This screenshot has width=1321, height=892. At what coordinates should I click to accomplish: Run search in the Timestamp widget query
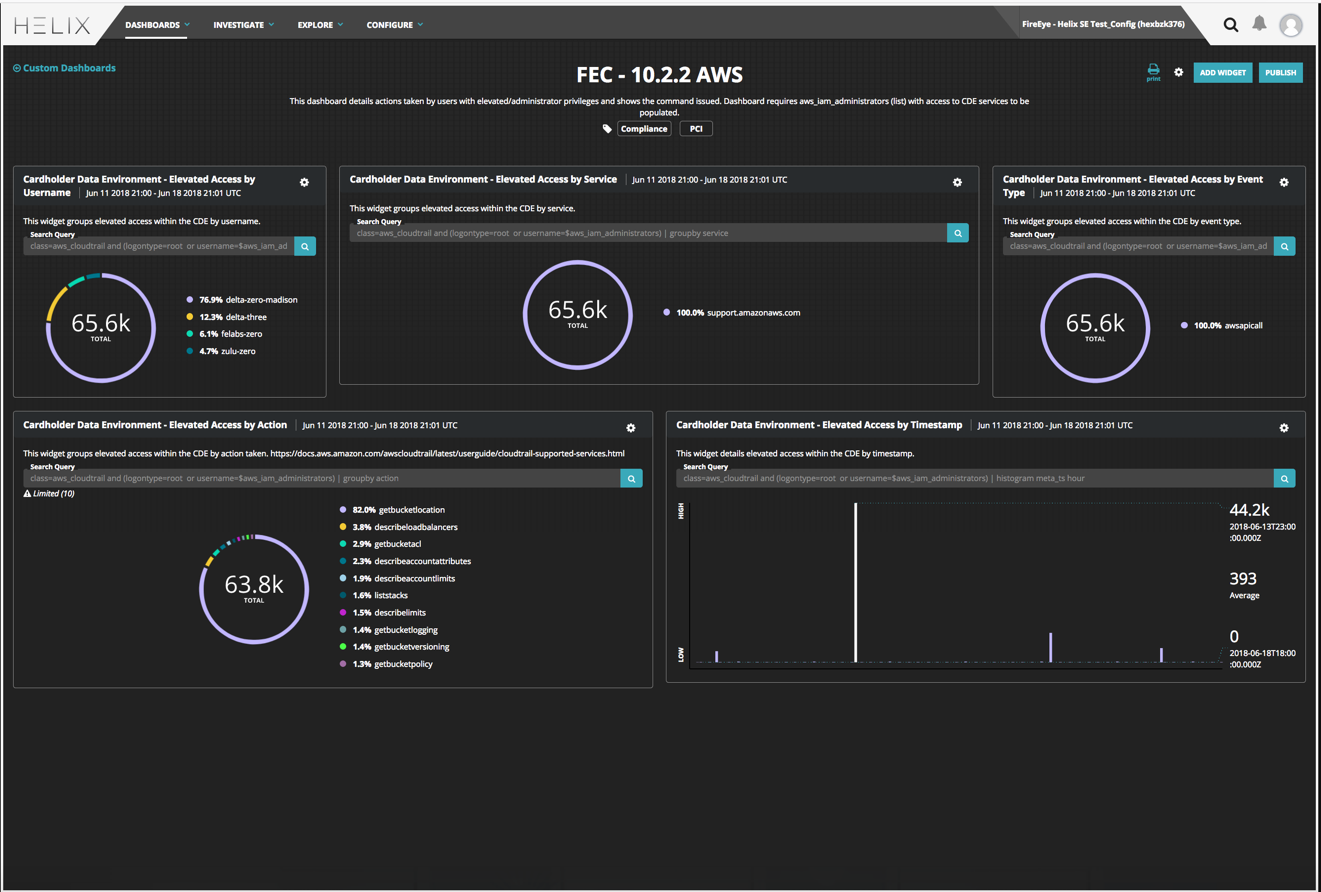pos(1284,479)
